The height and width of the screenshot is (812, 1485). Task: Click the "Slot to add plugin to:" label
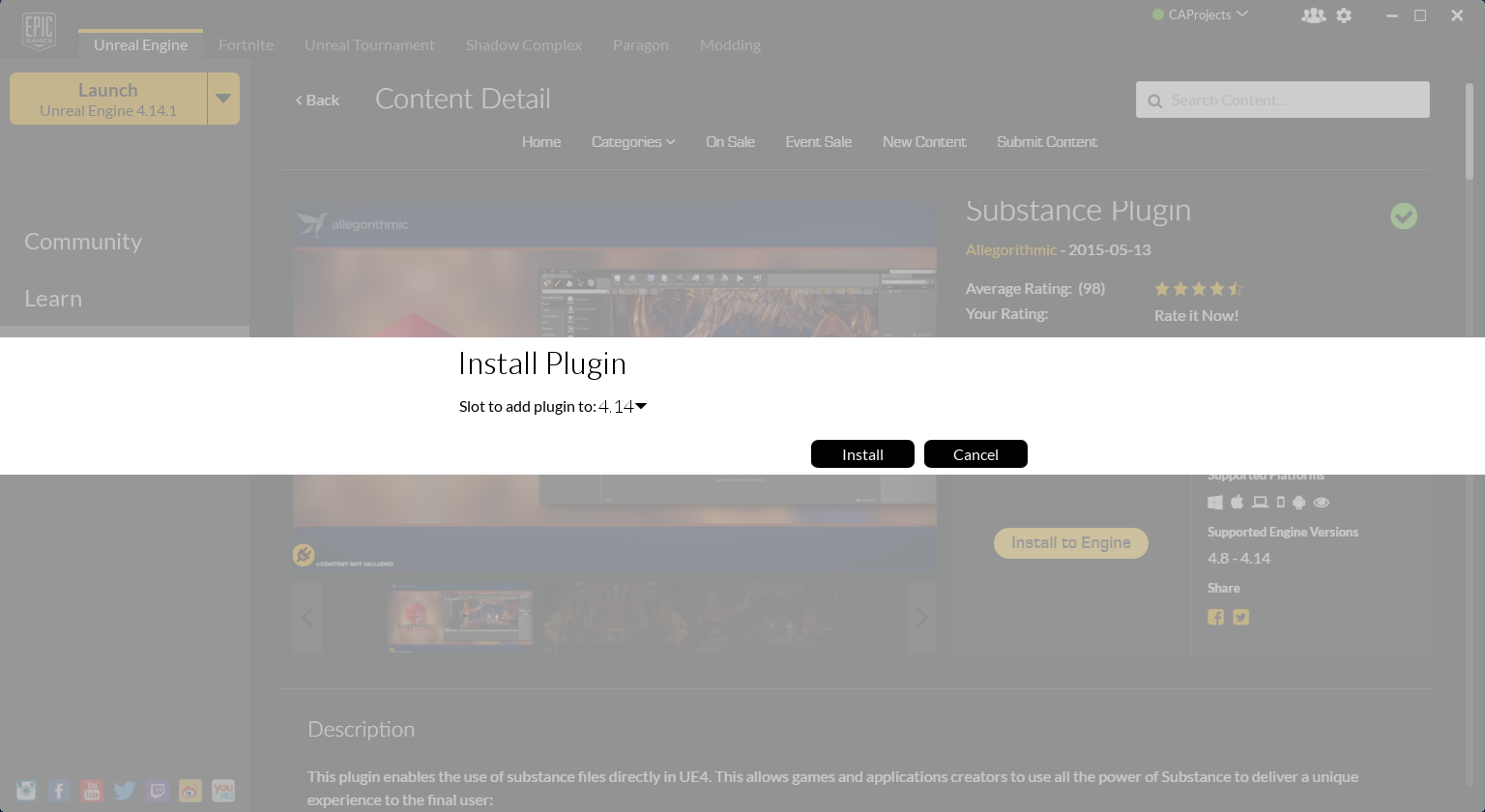point(527,406)
